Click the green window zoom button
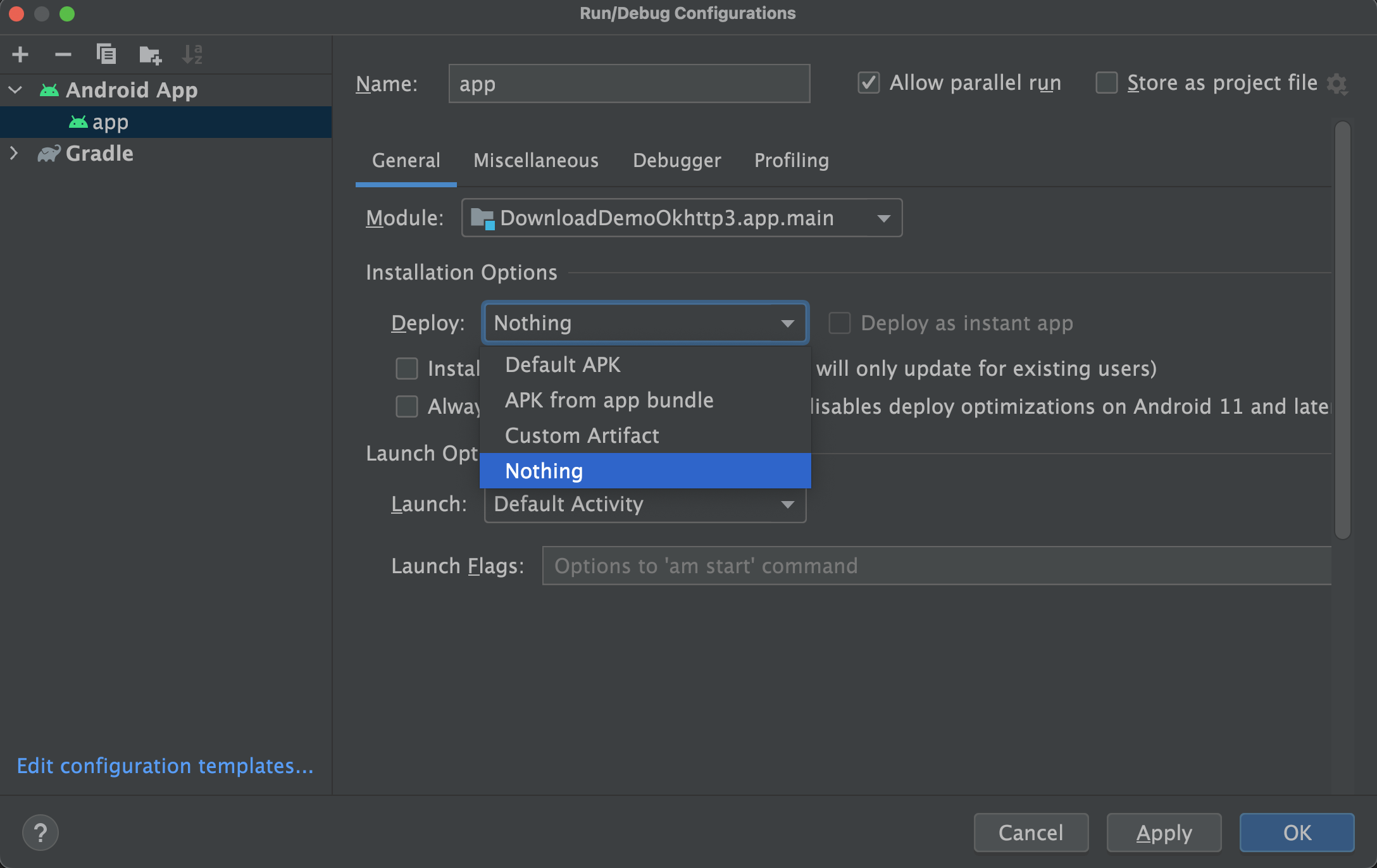 click(67, 13)
